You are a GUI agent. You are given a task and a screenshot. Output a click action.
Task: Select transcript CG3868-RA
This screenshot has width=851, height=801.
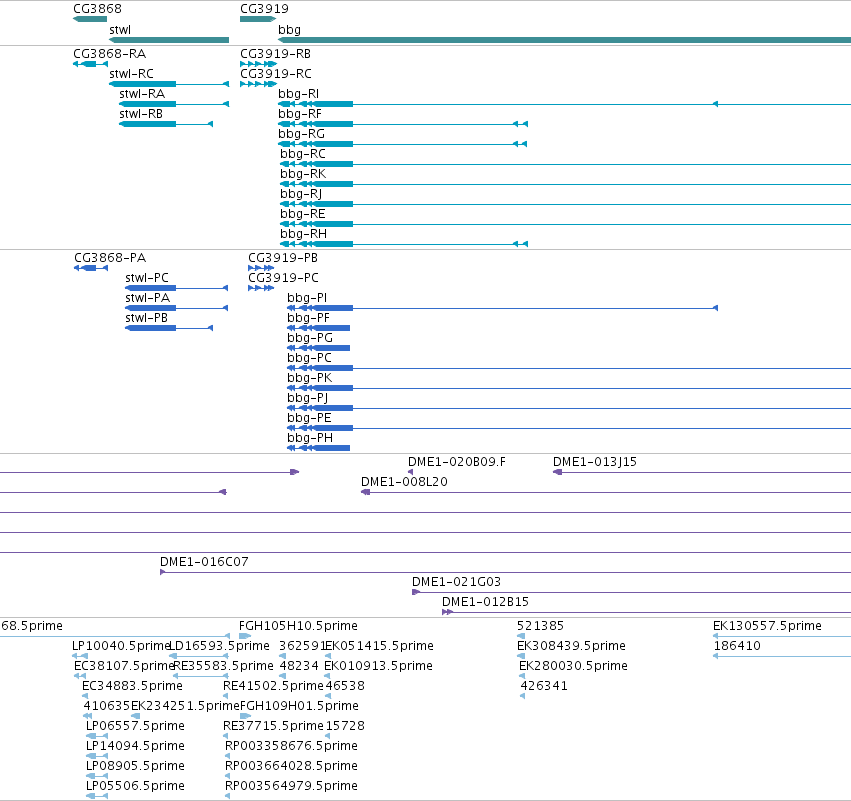[110, 54]
